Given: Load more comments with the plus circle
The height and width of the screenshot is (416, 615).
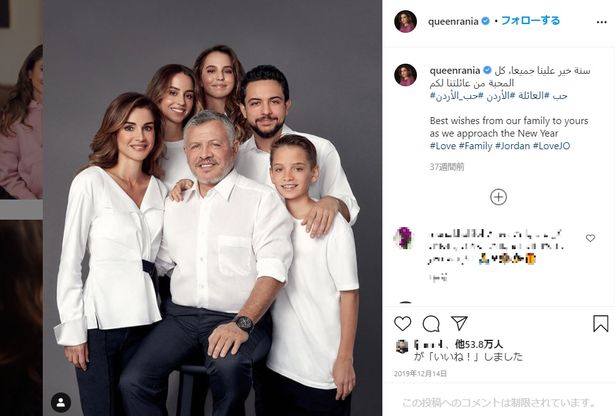Looking at the screenshot, I should coord(499,197).
